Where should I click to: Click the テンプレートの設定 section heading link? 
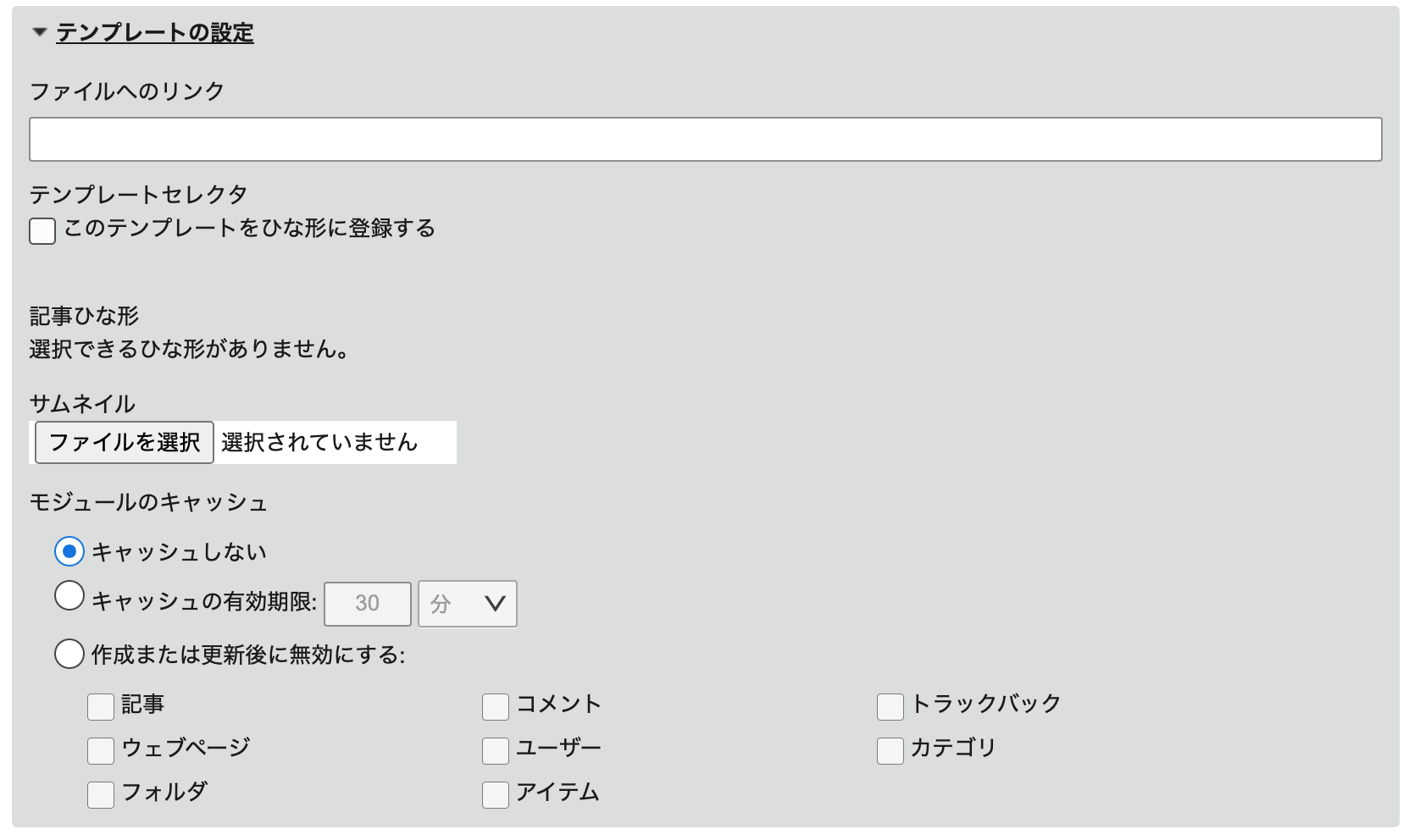click(155, 33)
